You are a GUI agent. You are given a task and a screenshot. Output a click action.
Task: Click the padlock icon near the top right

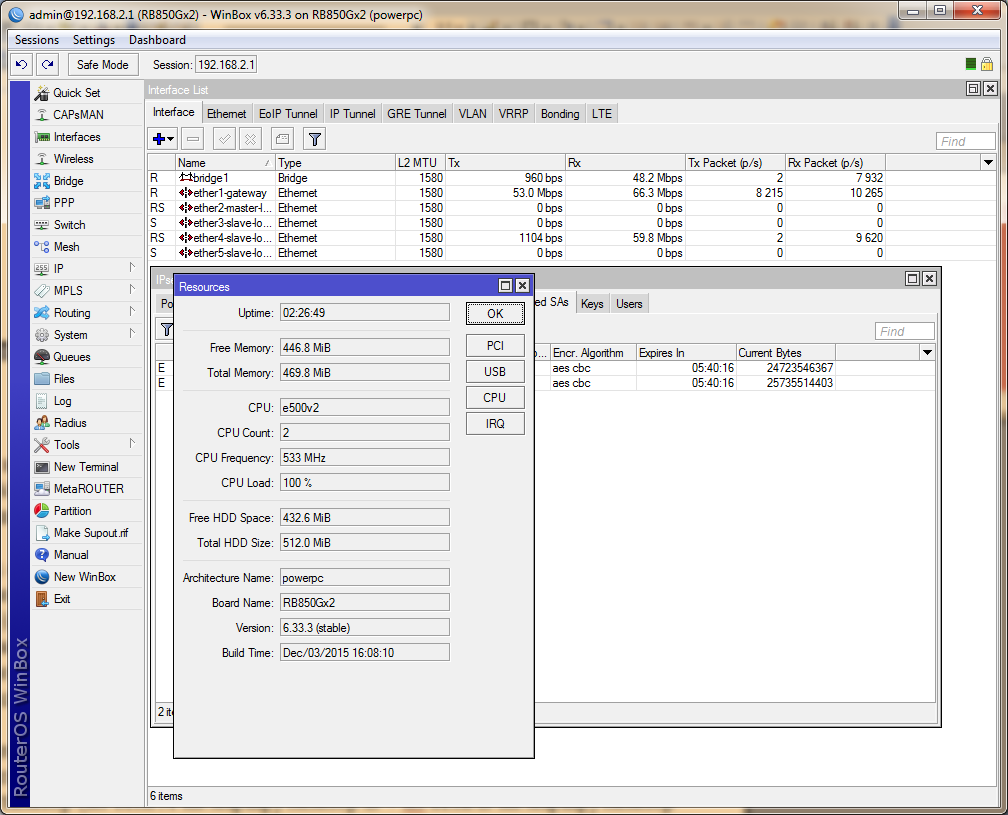tap(988, 64)
